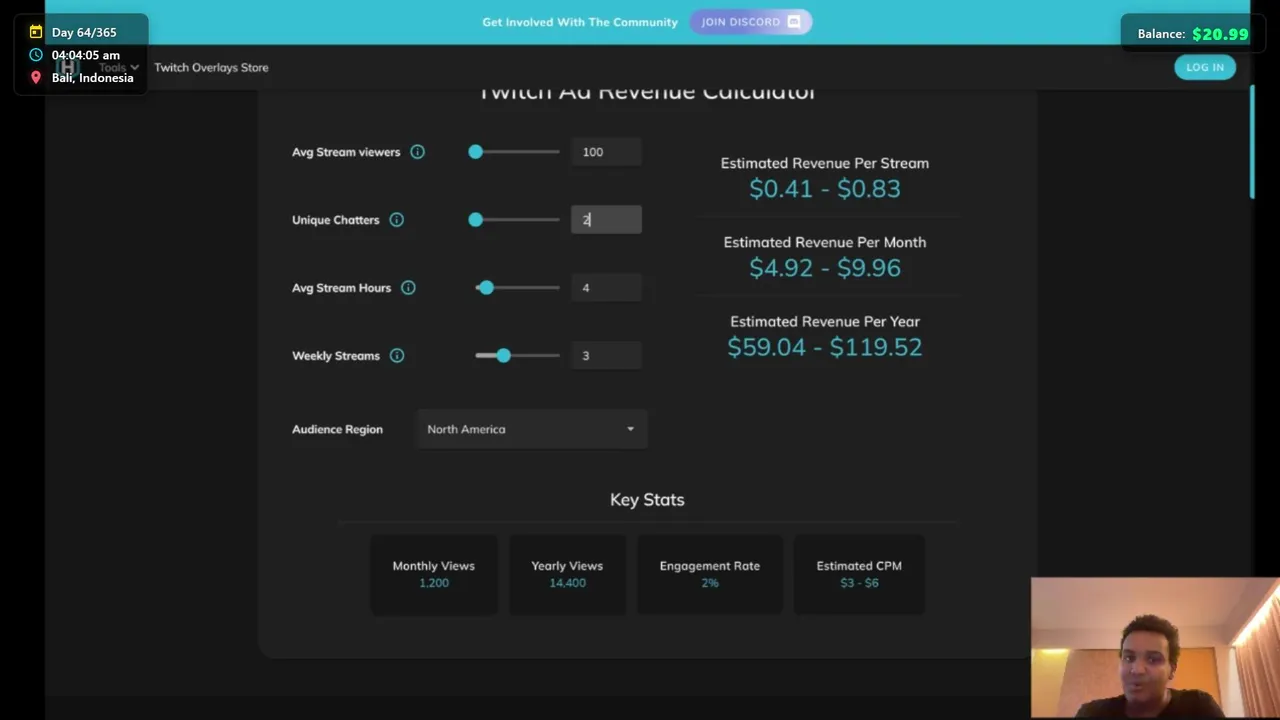This screenshot has width=1280, height=720.
Task: Click the Estimated Revenue Per Stream label
Action: 825,163
